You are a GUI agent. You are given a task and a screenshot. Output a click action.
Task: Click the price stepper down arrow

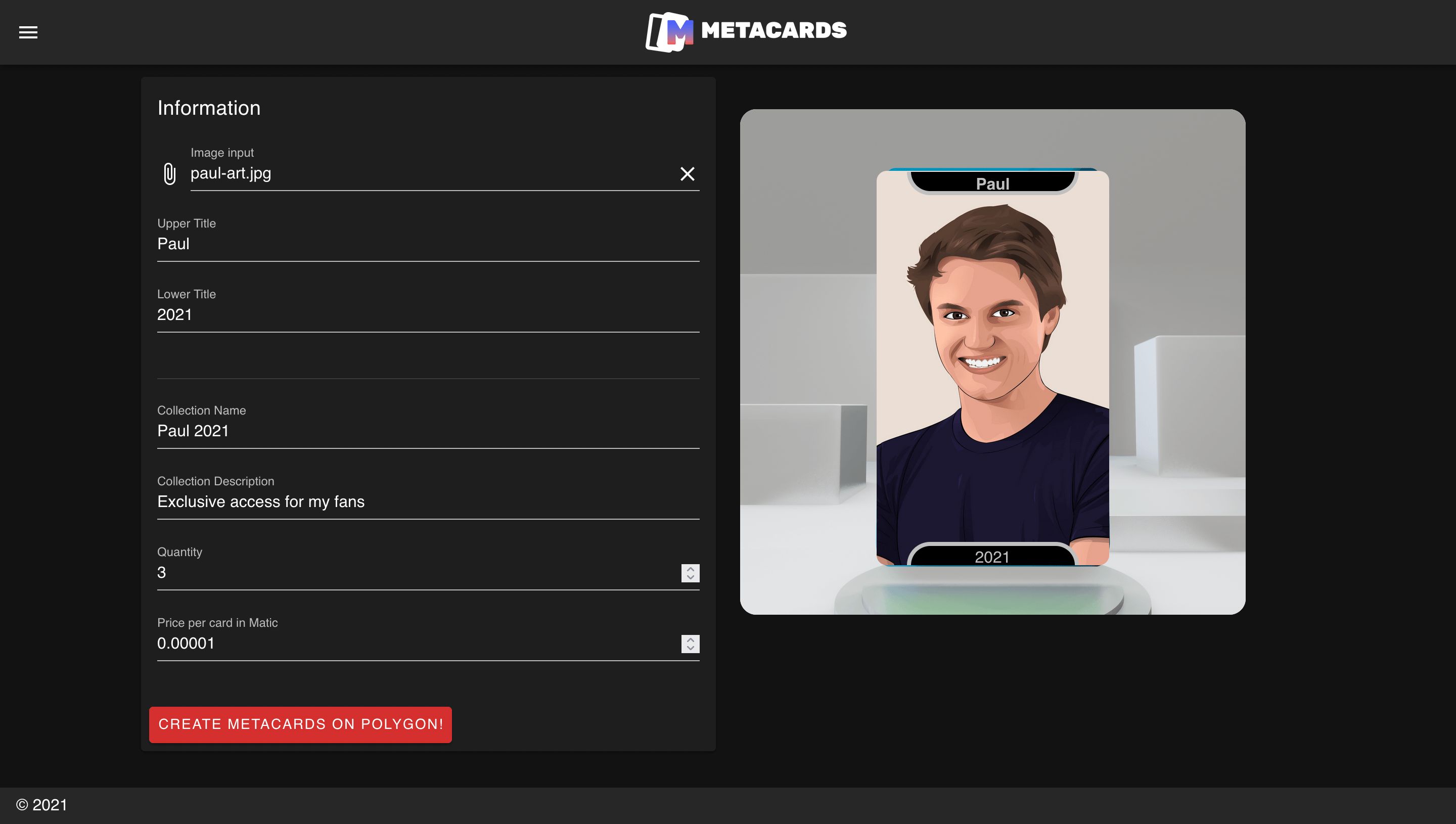click(x=690, y=648)
